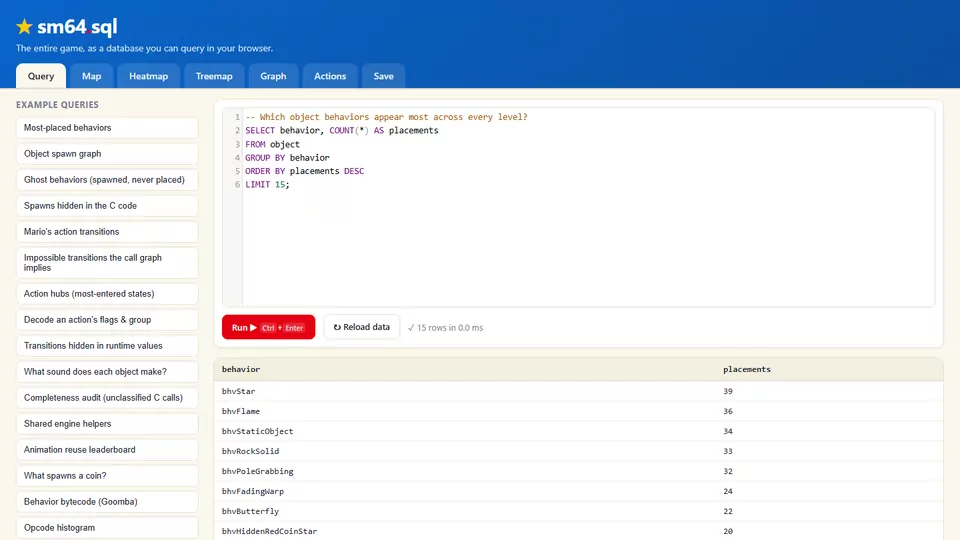The height and width of the screenshot is (540, 960).
Task: Select the bhvStar result cell
Action: click(x=238, y=391)
